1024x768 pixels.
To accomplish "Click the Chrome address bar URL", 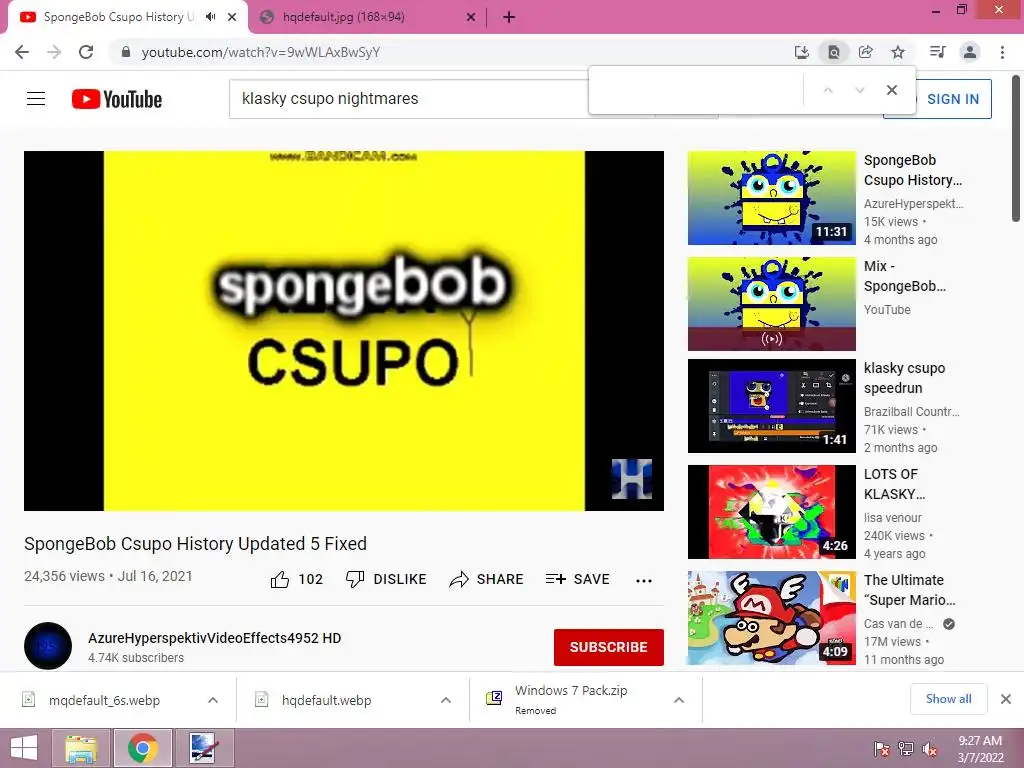I will (261, 52).
